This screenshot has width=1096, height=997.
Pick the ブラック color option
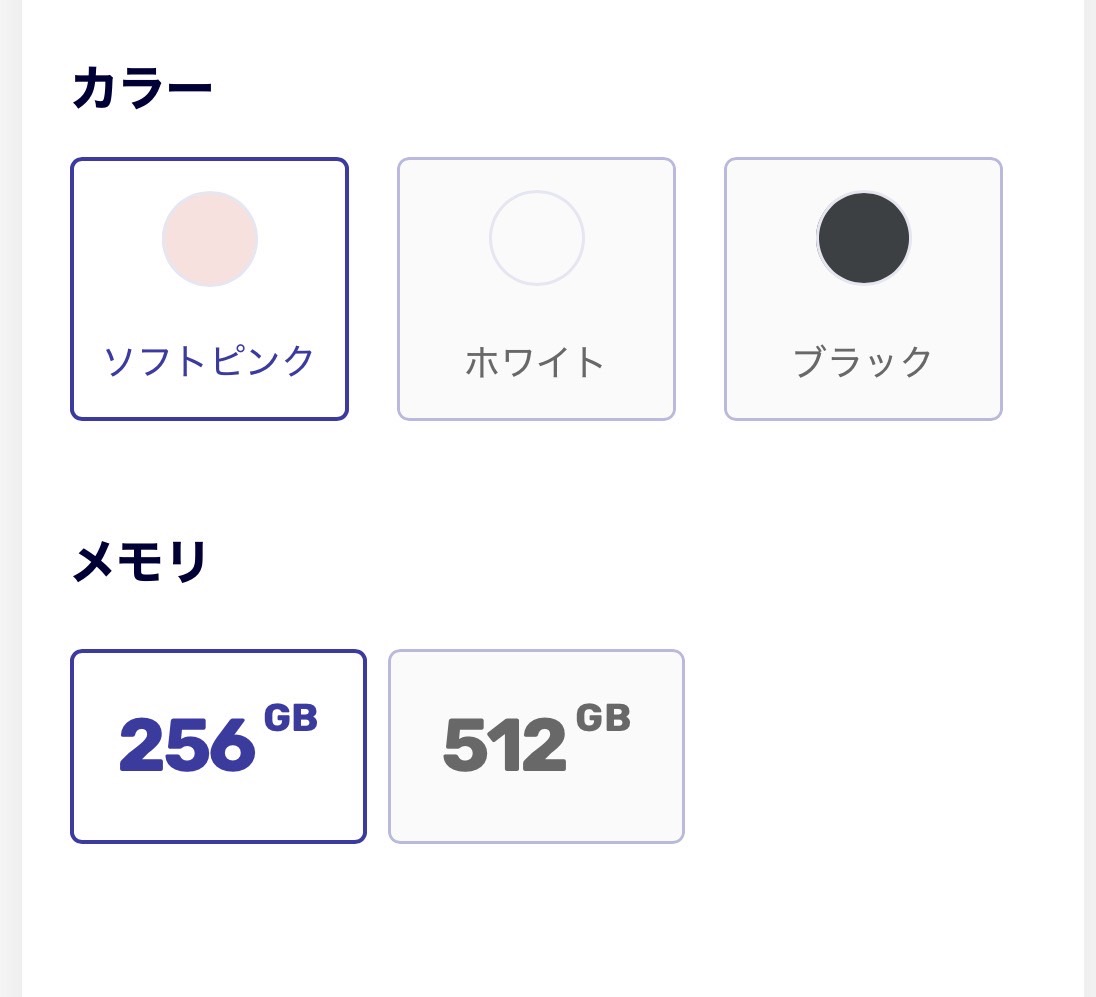pos(863,289)
